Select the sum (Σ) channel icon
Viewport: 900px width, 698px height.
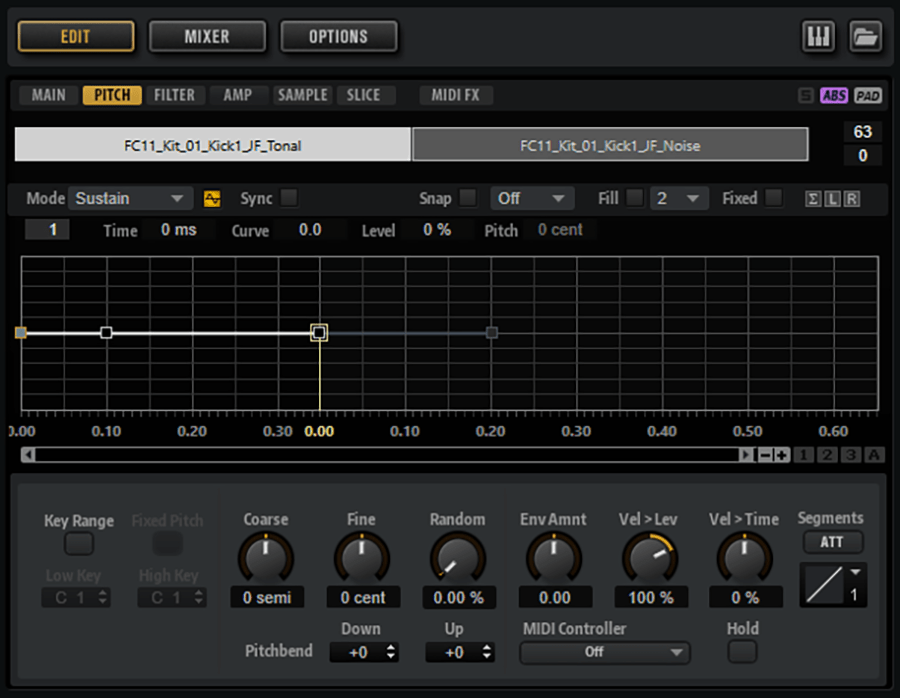coord(815,198)
